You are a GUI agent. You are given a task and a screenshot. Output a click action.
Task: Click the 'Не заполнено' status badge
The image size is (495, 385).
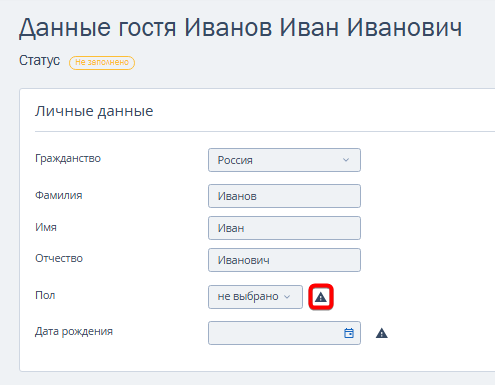click(102, 62)
